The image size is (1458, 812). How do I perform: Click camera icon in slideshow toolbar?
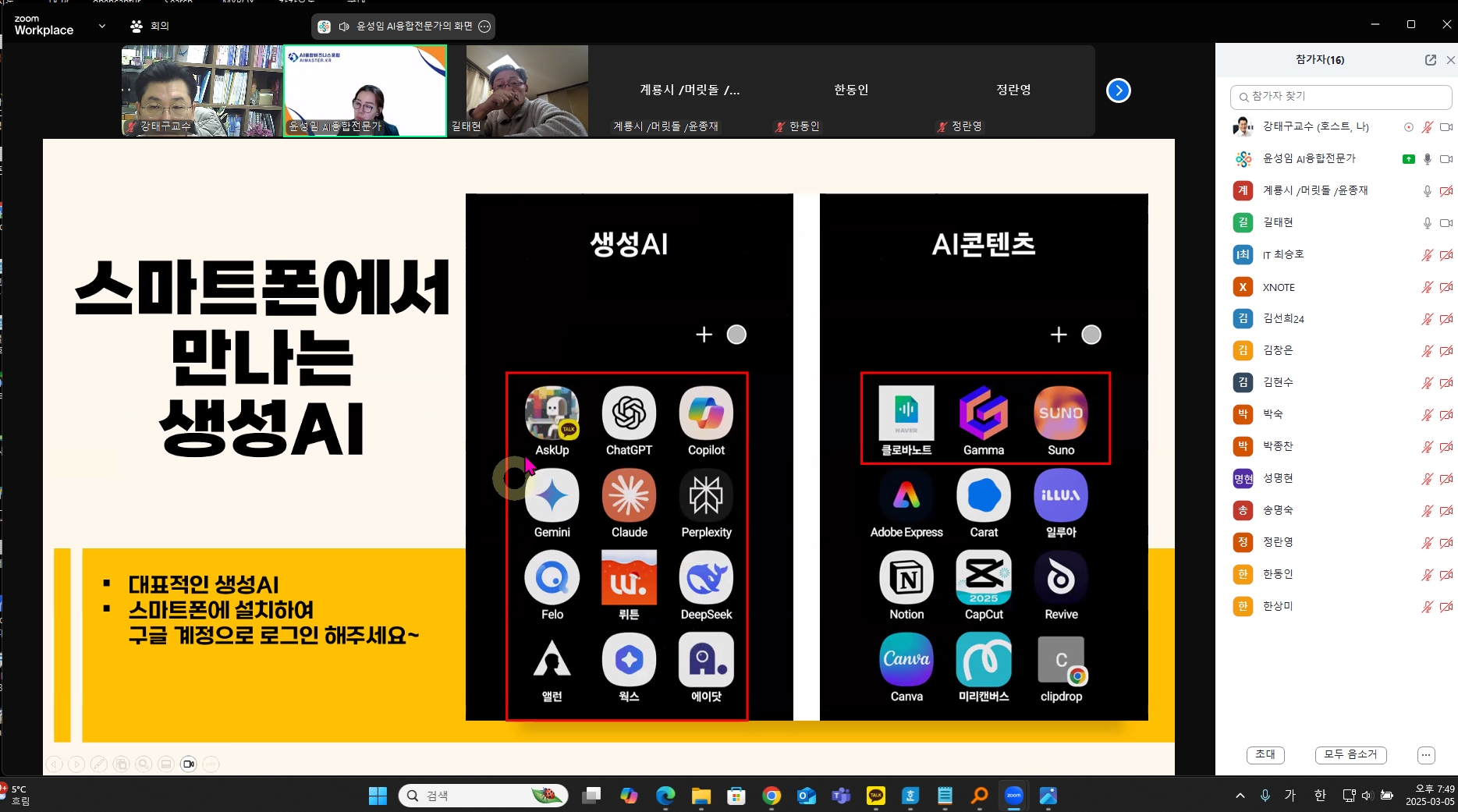coord(189,764)
